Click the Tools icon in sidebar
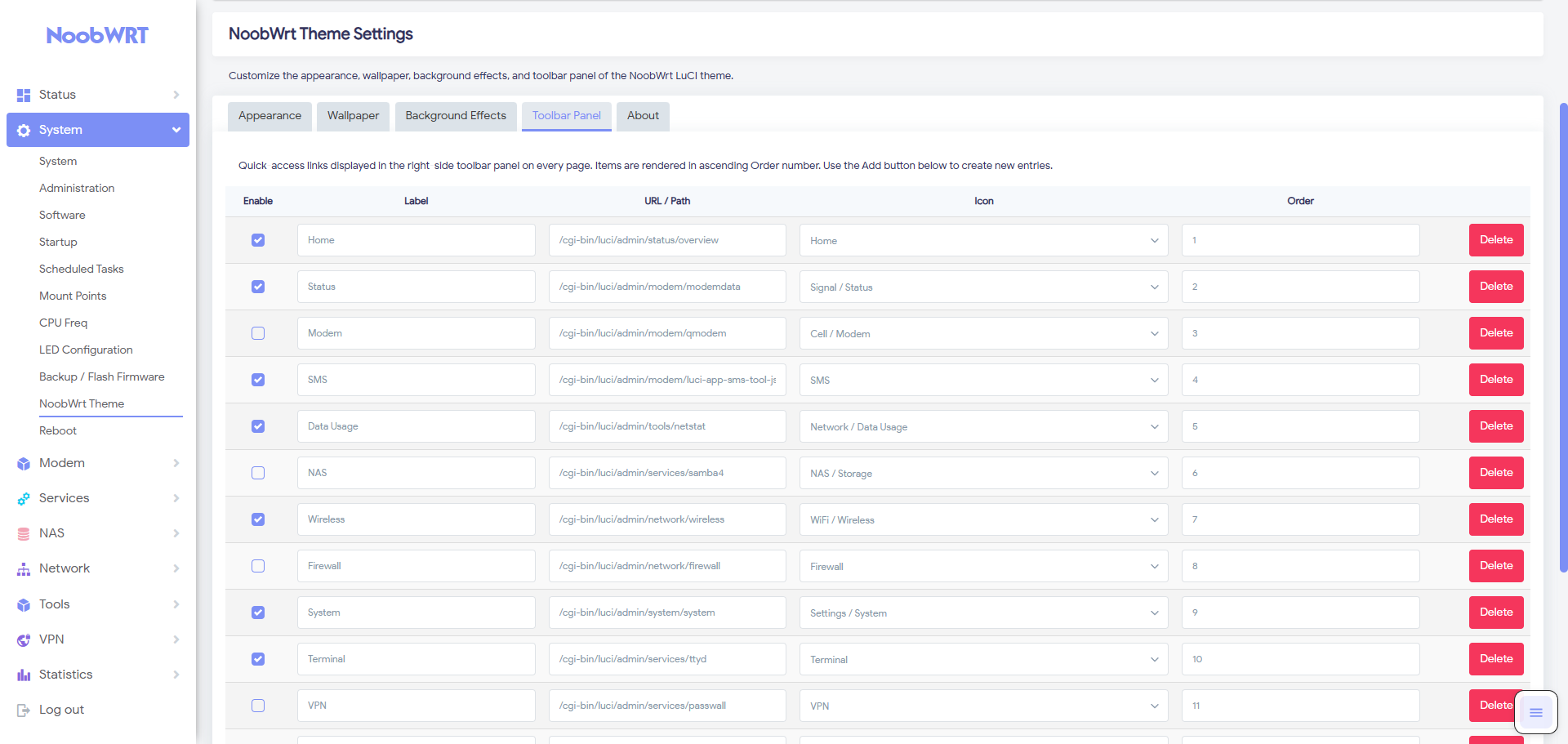 pyautogui.click(x=24, y=604)
